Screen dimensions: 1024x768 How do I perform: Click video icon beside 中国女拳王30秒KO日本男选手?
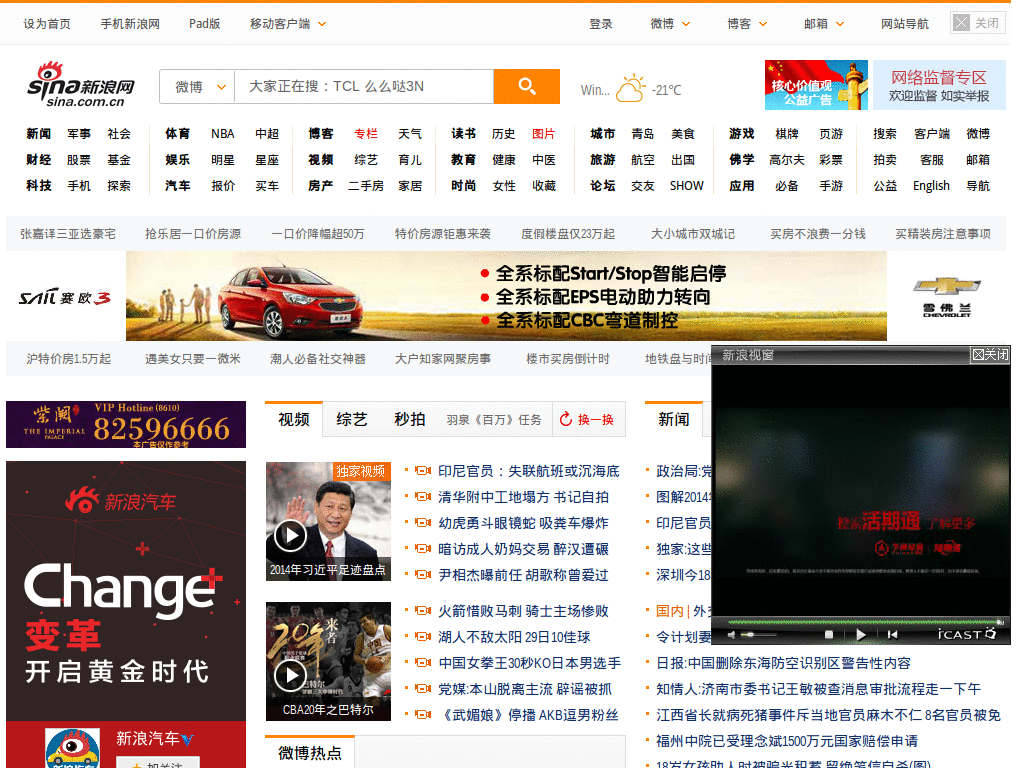coord(423,663)
